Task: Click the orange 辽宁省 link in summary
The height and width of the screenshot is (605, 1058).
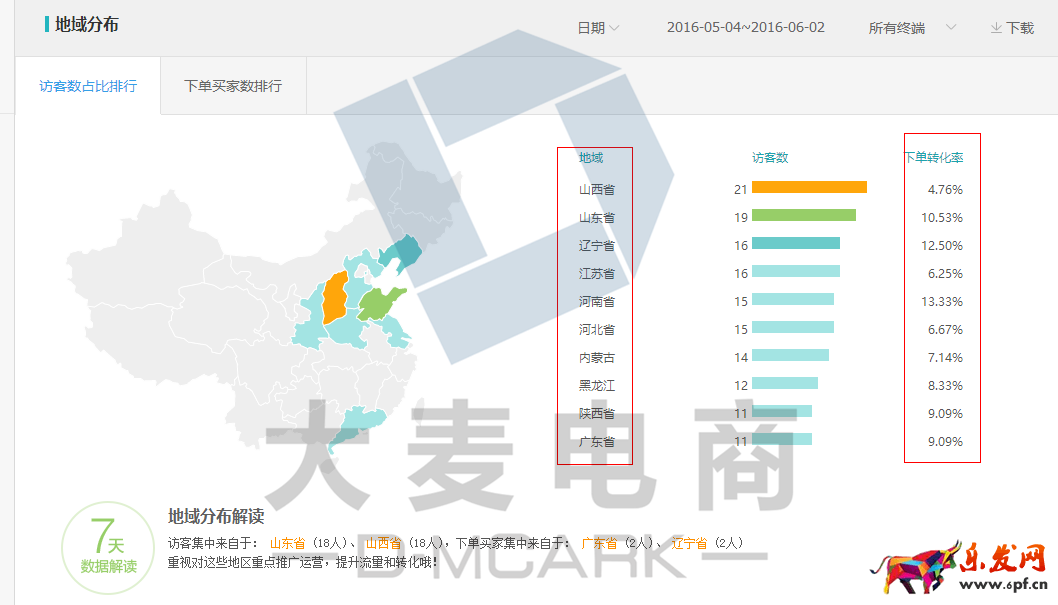Action: click(x=689, y=543)
